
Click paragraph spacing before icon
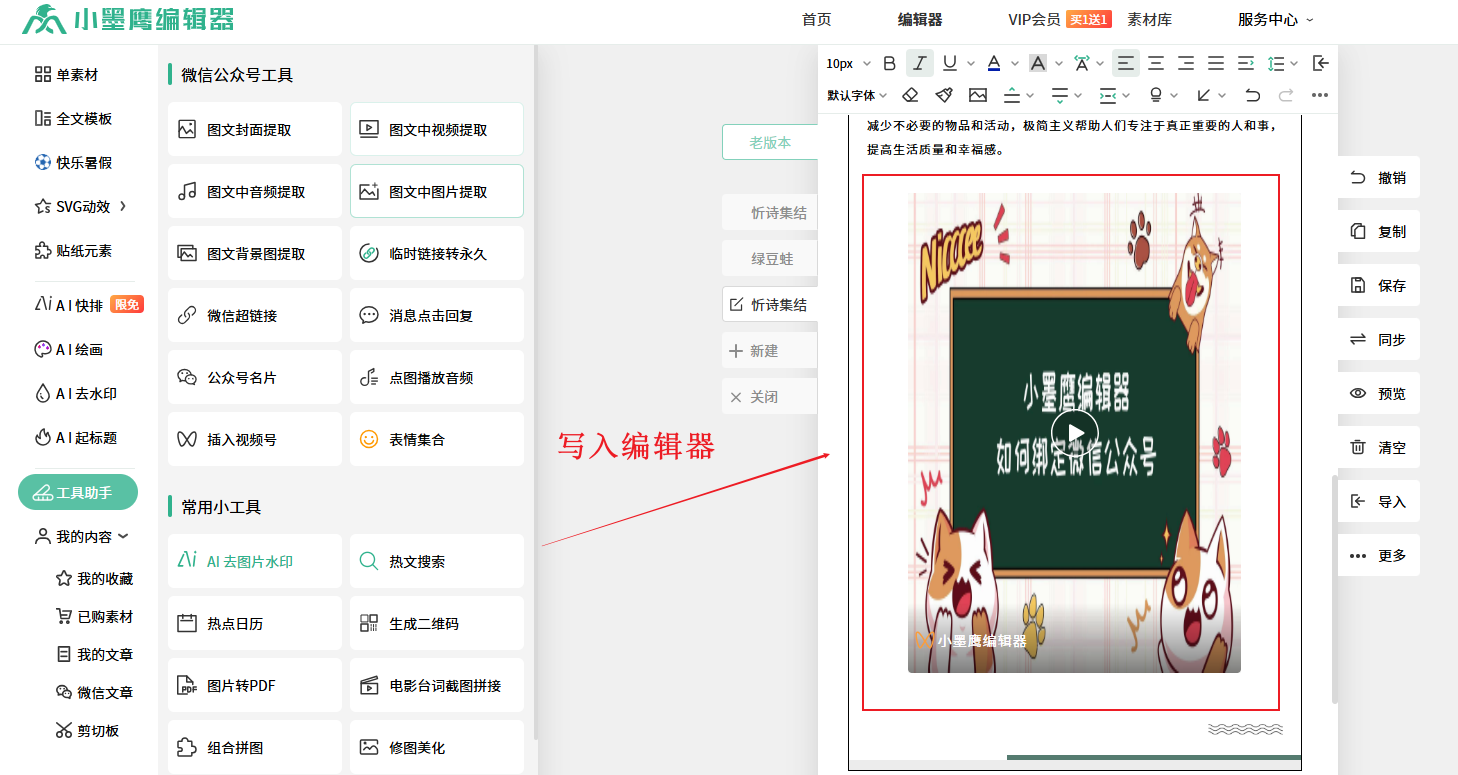tap(1012, 95)
